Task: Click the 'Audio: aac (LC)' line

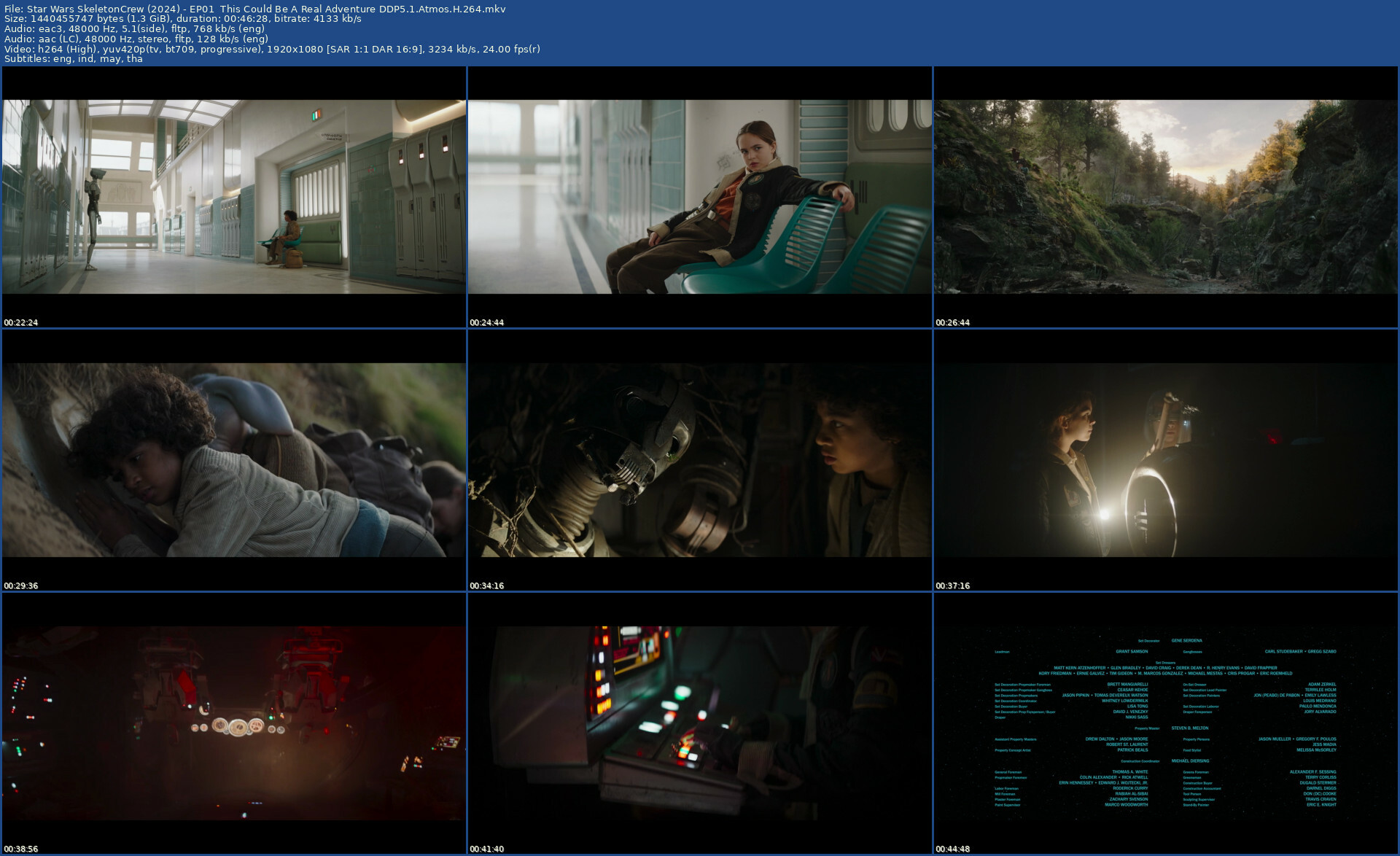Action: (x=136, y=39)
